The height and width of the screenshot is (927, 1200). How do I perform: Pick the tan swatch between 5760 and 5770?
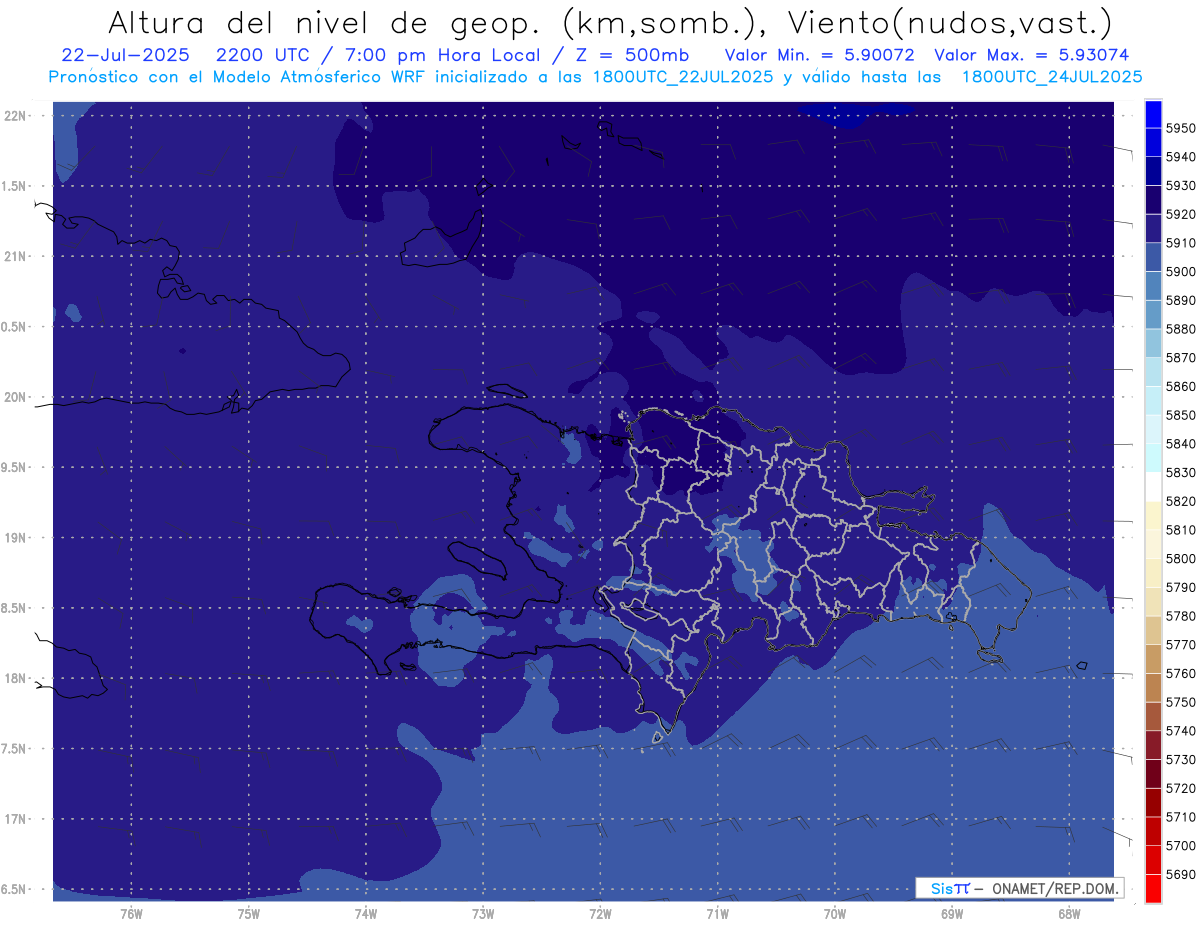tap(1153, 659)
